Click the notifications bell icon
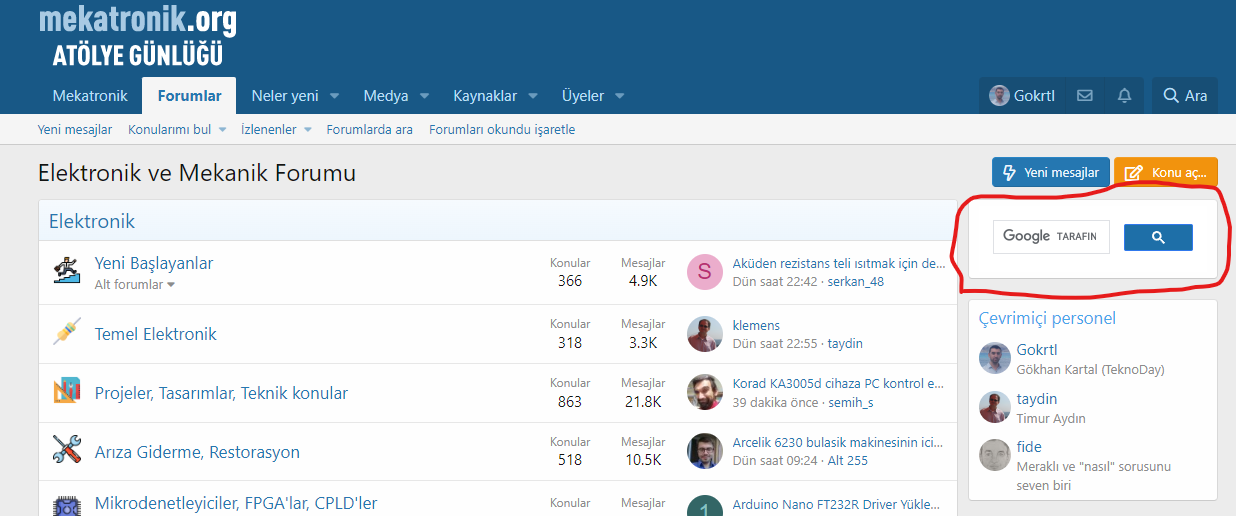The height and width of the screenshot is (516, 1236). tap(1124, 96)
